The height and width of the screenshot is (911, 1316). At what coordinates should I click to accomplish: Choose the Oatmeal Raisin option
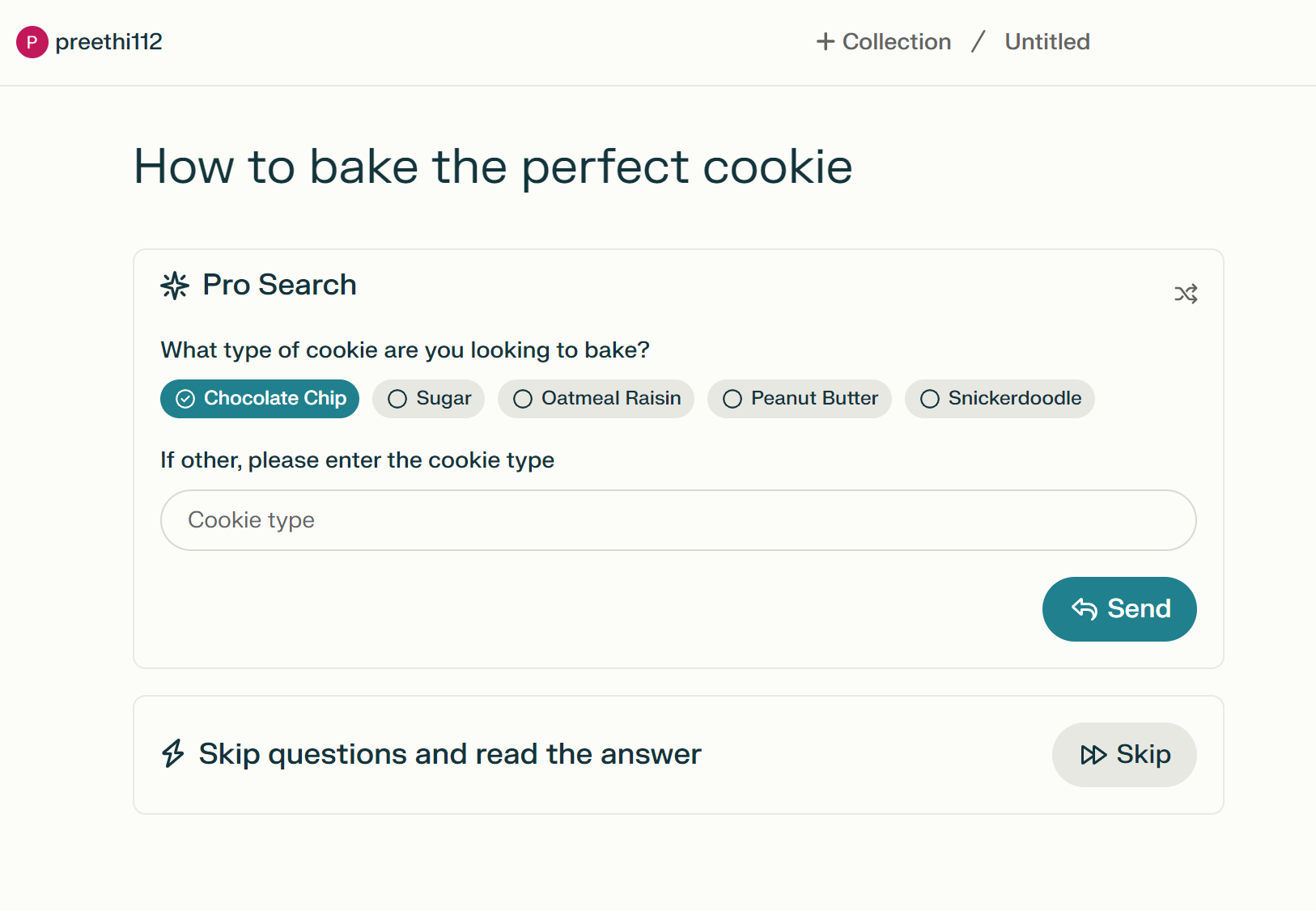coord(596,399)
